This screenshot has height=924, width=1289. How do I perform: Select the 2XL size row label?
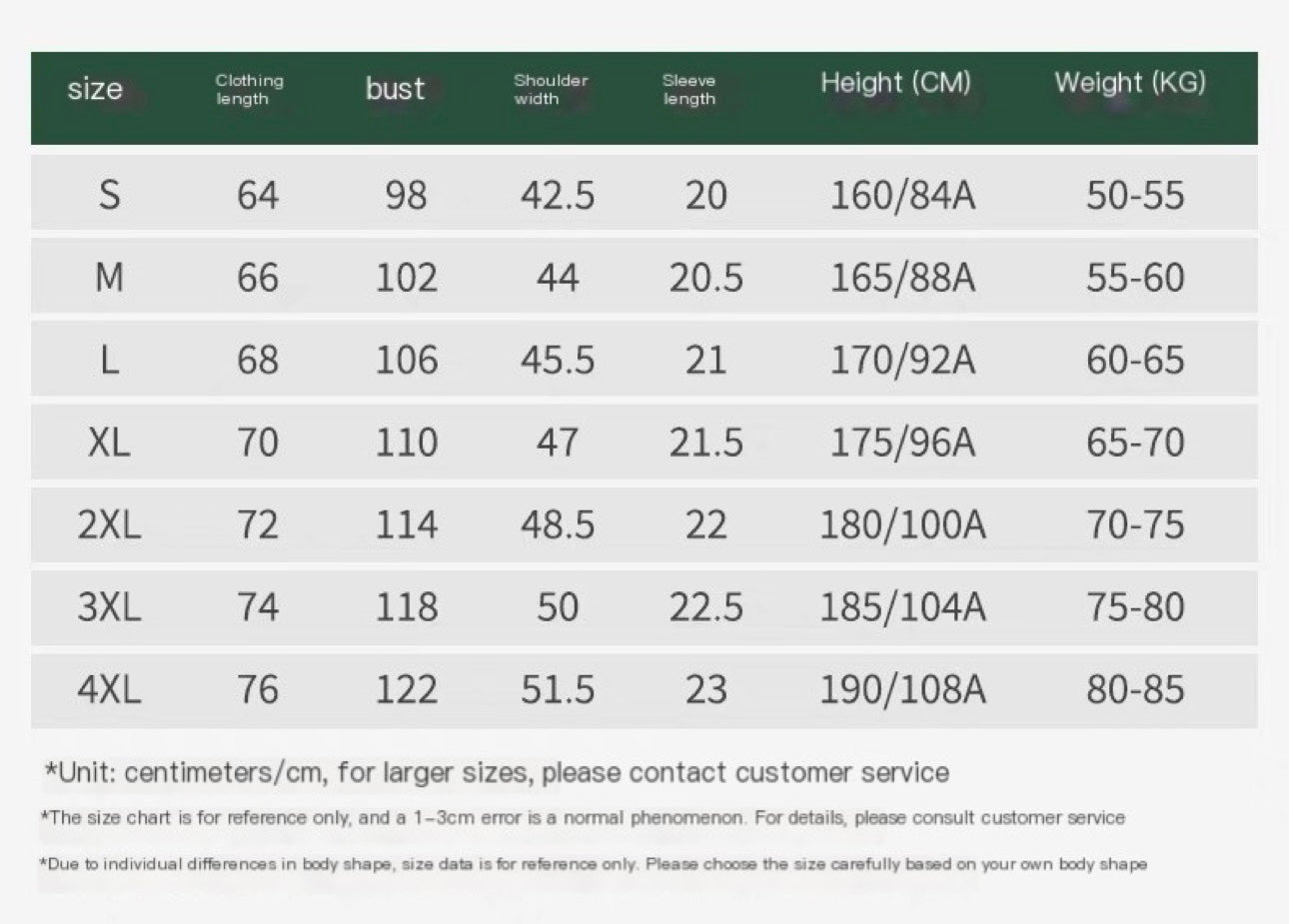(109, 524)
